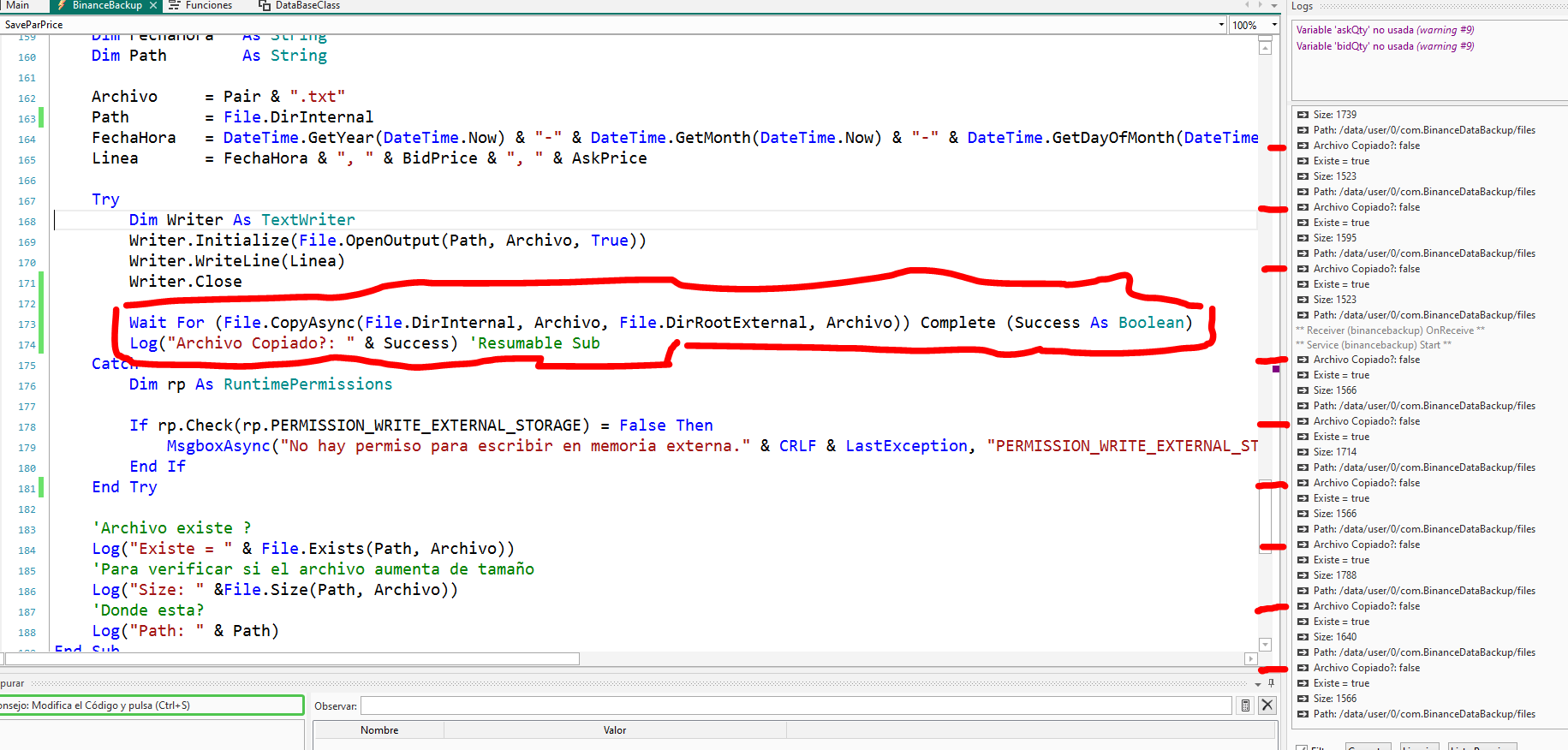
Task: Click the "Writer.WriteLine(Linea)" code line
Action: pyautogui.click(x=237, y=261)
